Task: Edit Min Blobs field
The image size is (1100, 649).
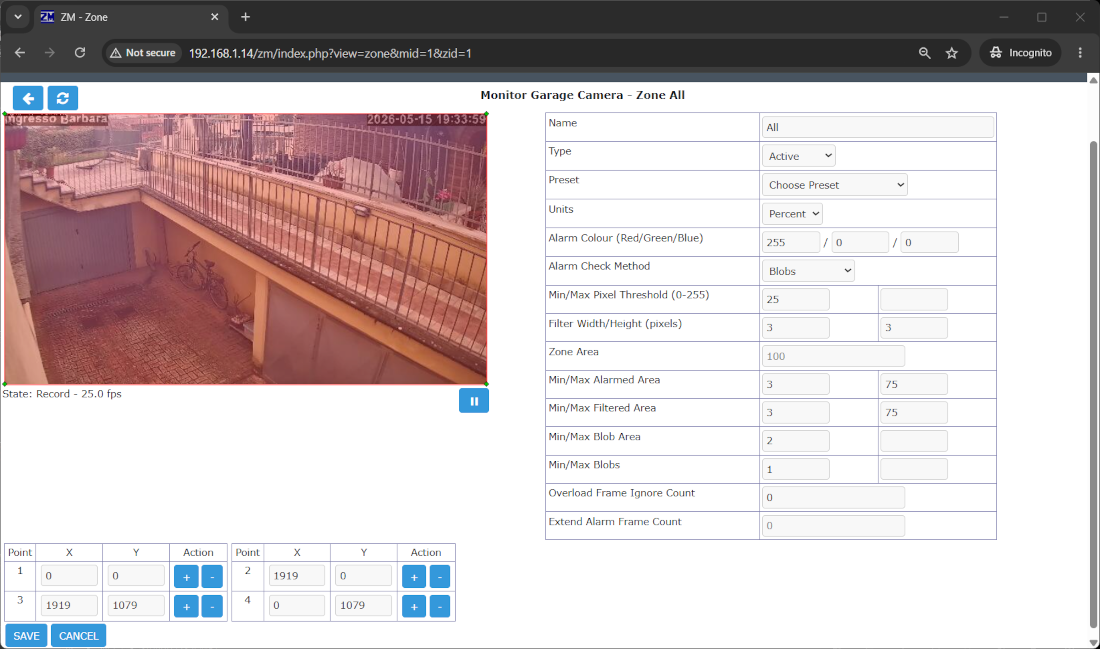Action: point(796,469)
